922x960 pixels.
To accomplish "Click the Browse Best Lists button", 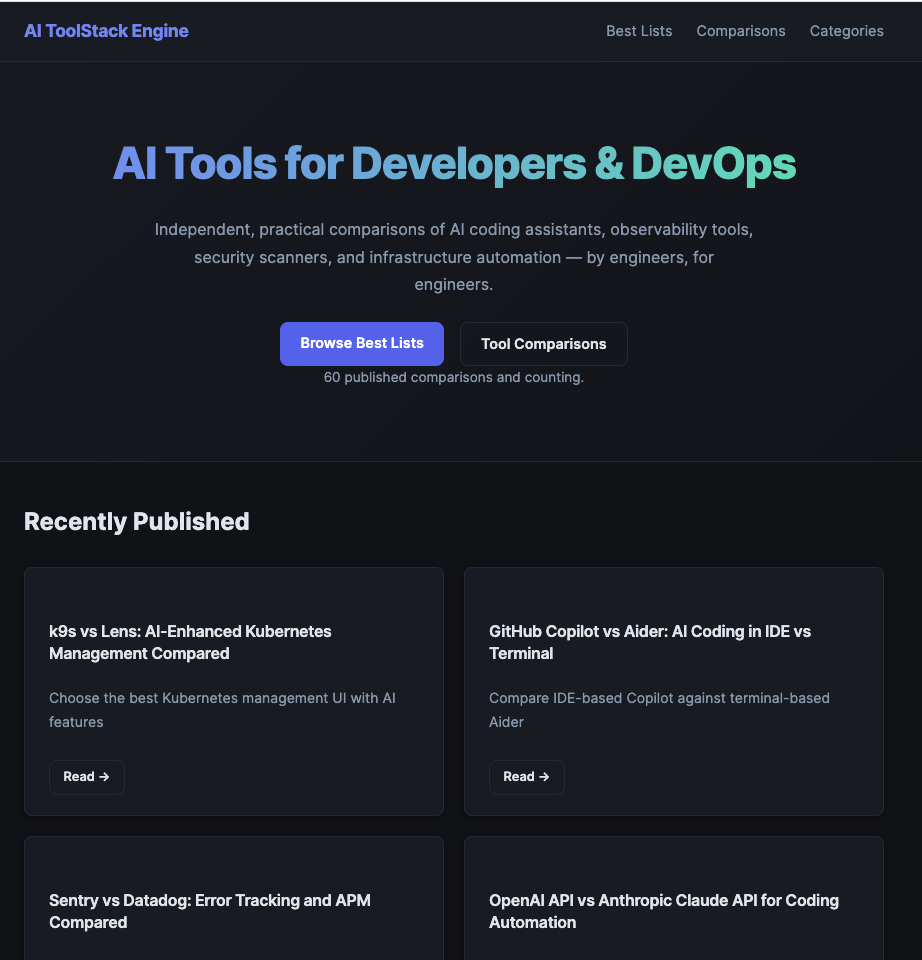I will coord(362,343).
